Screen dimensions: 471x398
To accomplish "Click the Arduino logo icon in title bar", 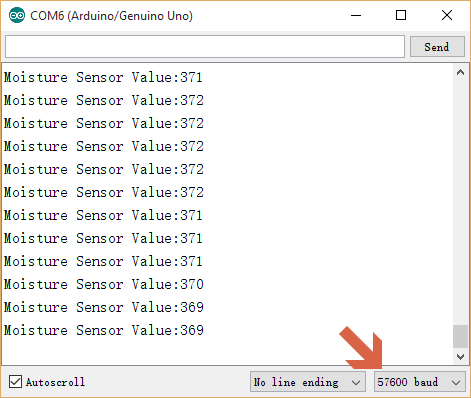I will [17, 15].
